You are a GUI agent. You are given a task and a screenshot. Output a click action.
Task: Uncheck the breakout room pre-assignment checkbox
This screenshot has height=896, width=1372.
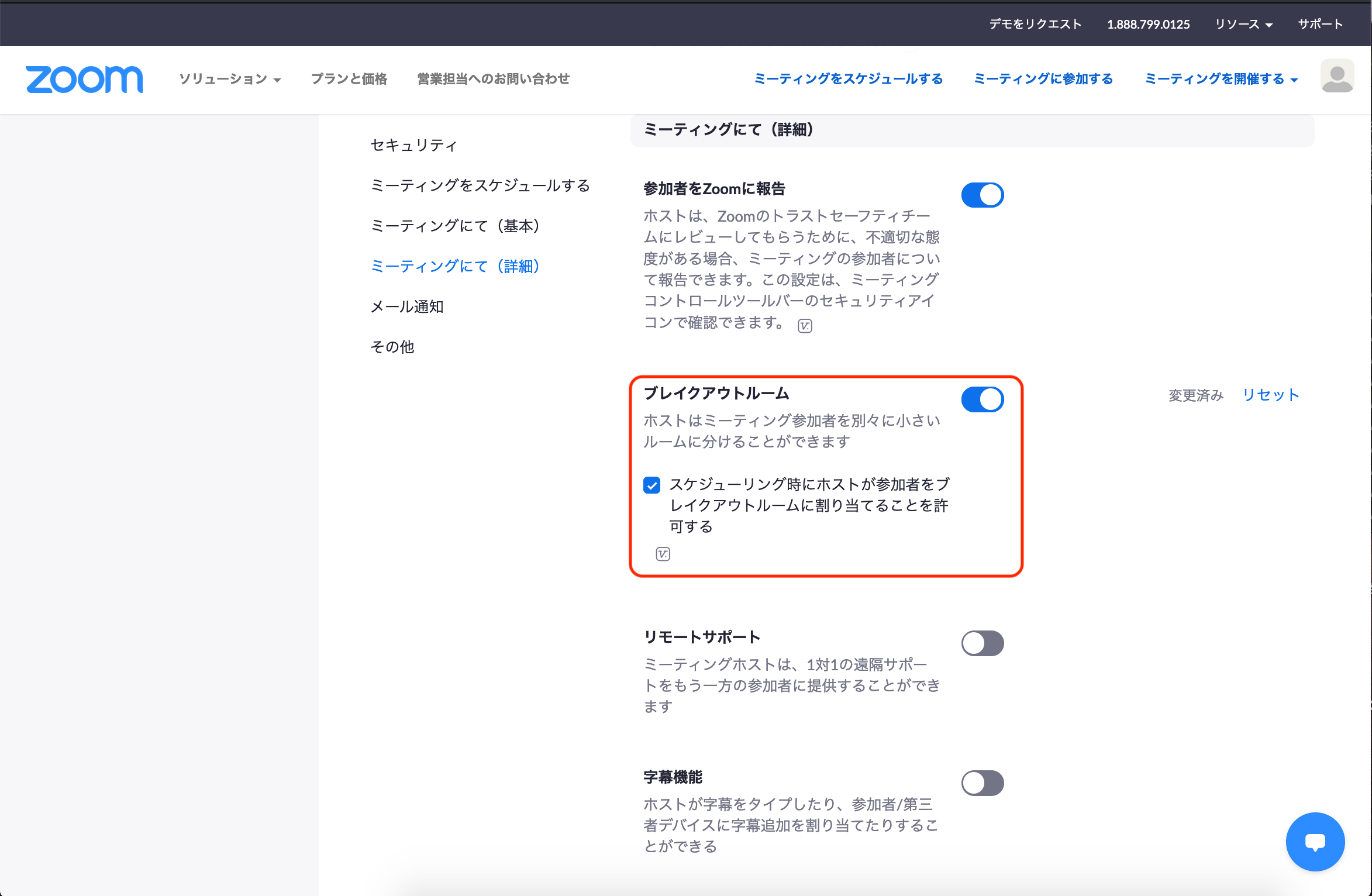point(651,485)
